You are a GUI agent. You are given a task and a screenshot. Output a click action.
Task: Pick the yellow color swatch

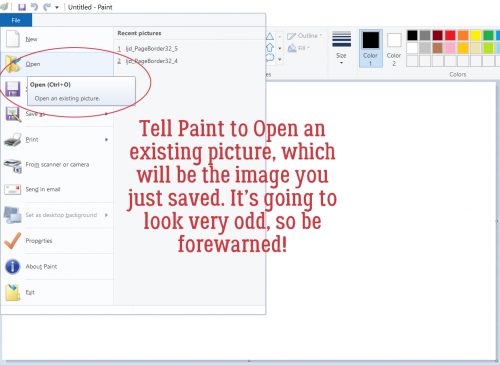(475, 35)
